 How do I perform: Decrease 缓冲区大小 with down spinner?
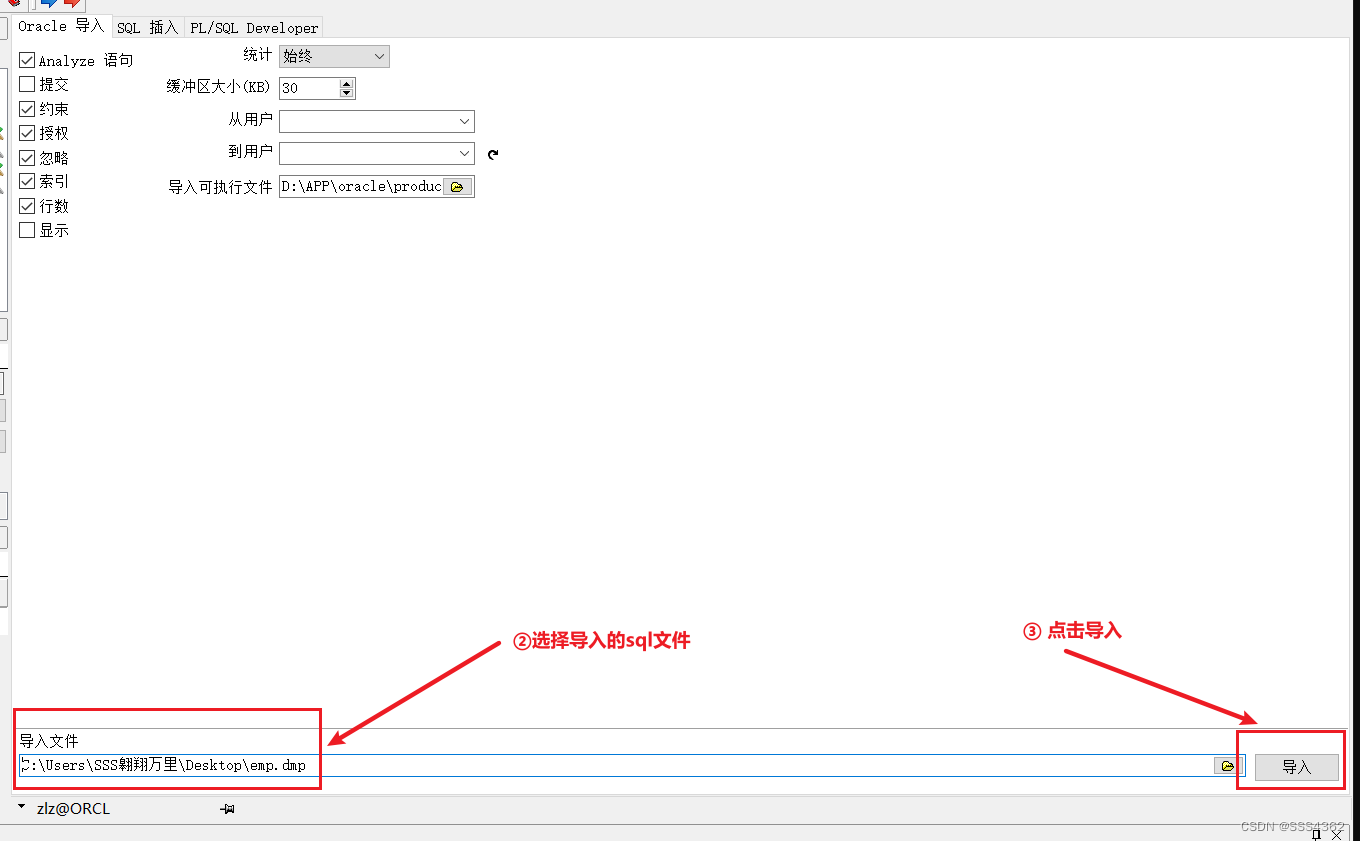click(347, 93)
